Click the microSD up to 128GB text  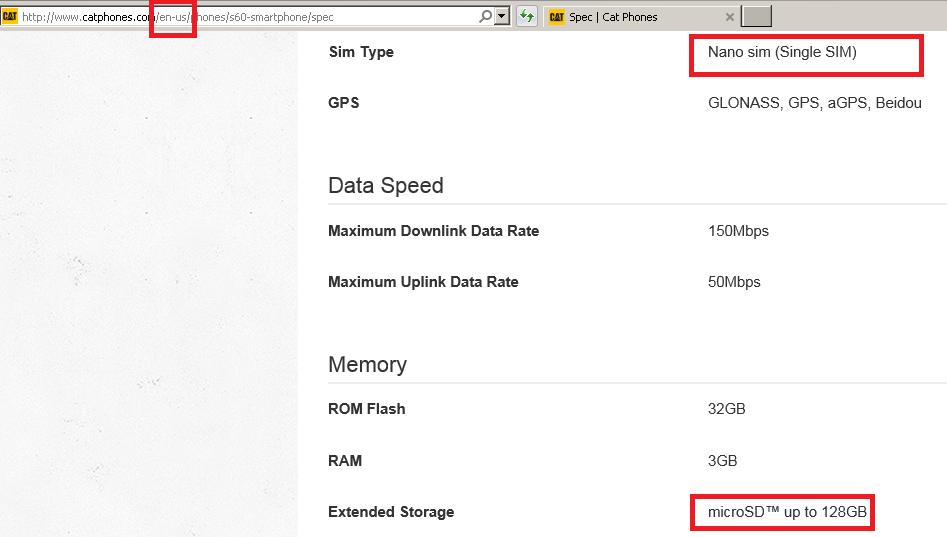[787, 512]
